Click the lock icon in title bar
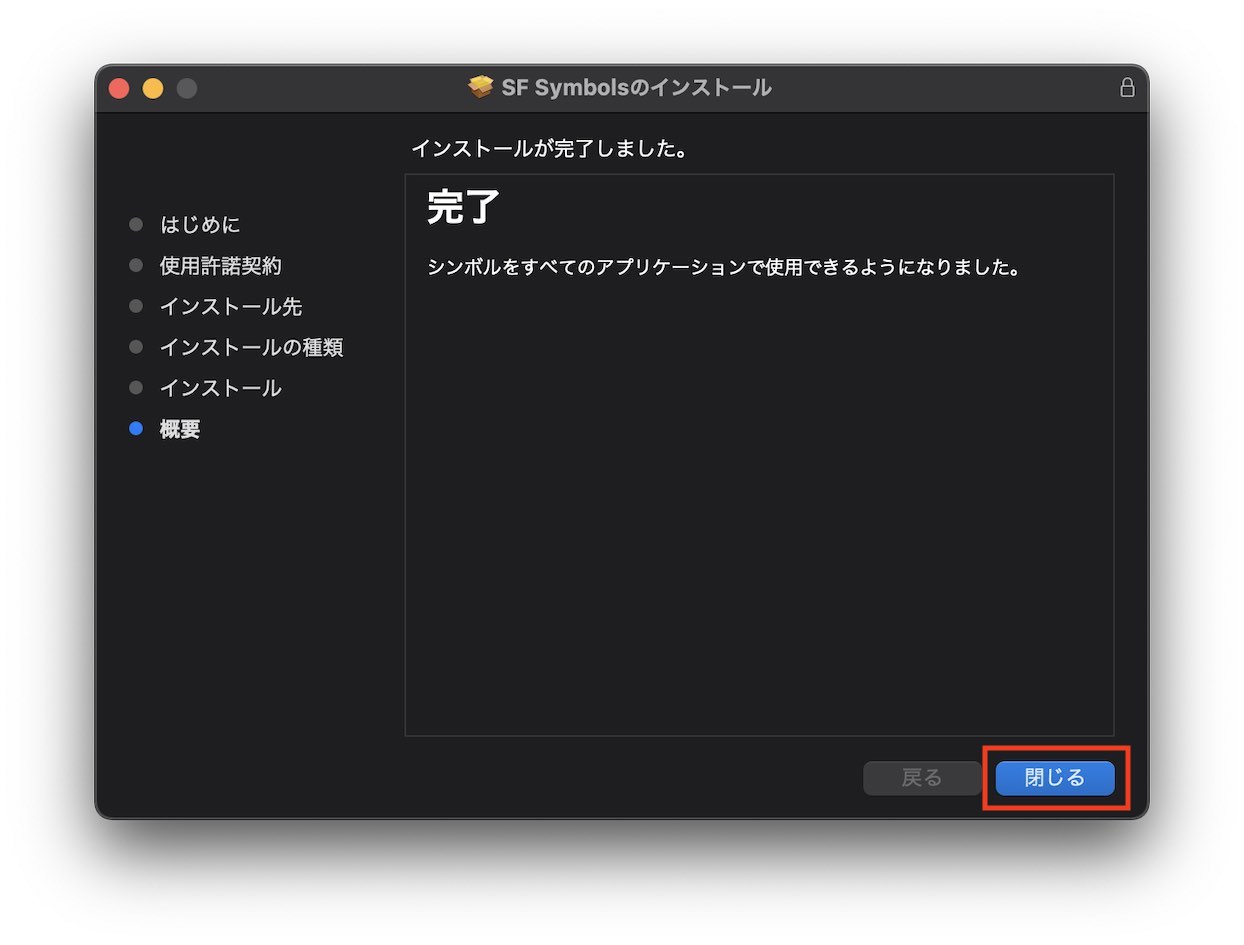 (x=1127, y=87)
